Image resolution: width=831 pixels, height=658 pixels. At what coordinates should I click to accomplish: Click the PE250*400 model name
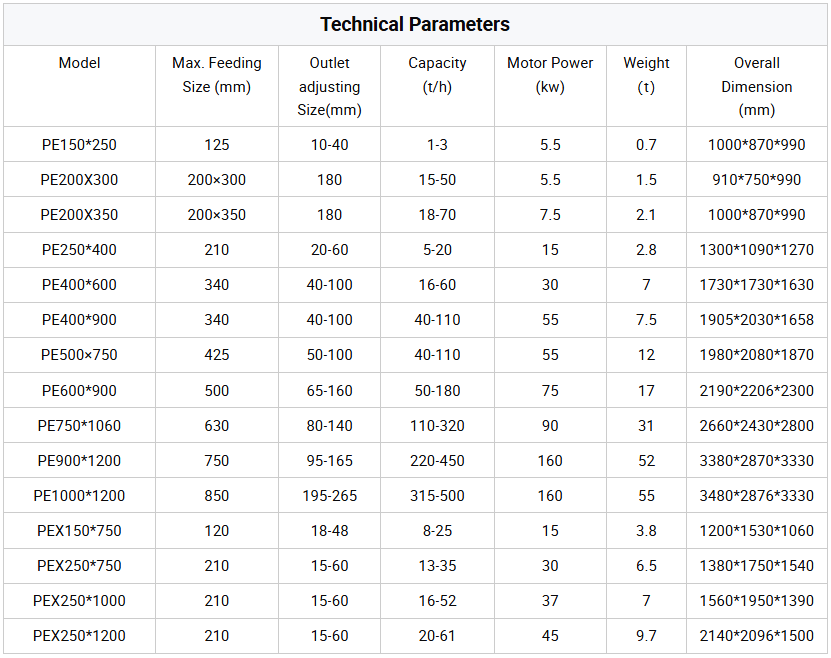pyautogui.click(x=79, y=250)
